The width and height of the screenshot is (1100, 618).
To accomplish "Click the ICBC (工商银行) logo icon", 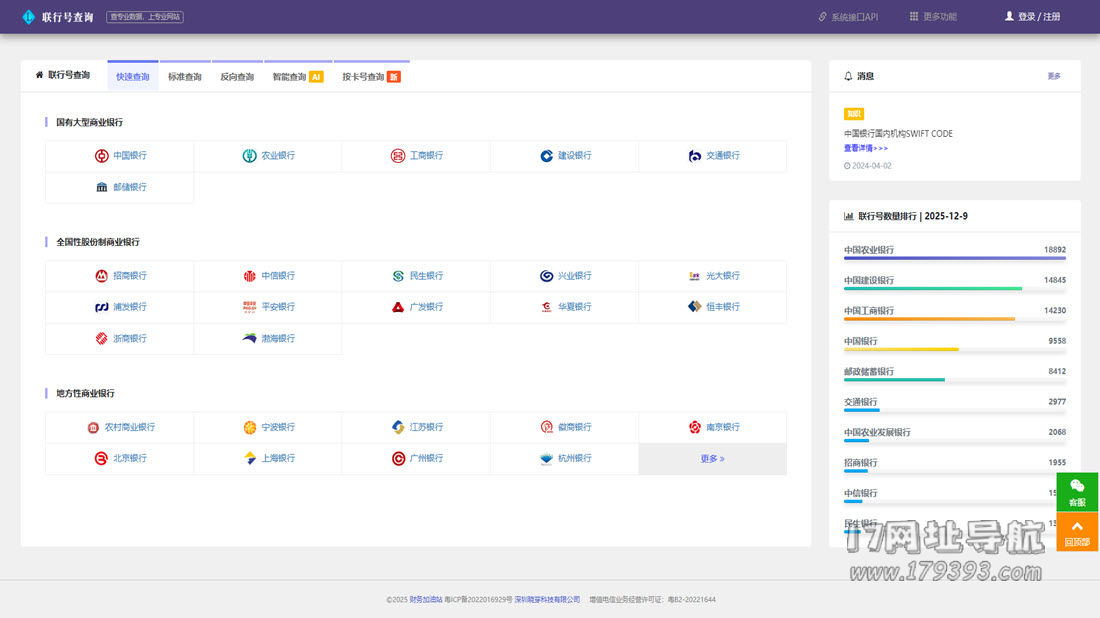I will [x=398, y=156].
